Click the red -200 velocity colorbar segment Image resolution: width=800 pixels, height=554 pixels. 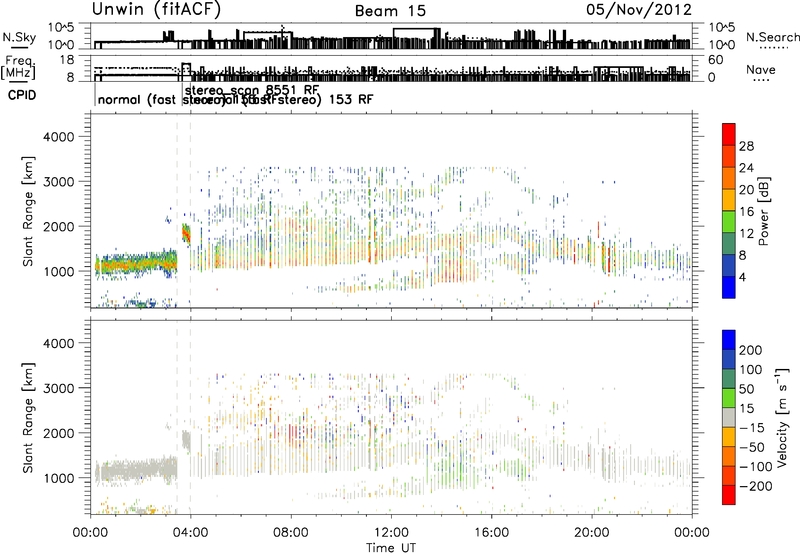pyautogui.click(x=729, y=495)
